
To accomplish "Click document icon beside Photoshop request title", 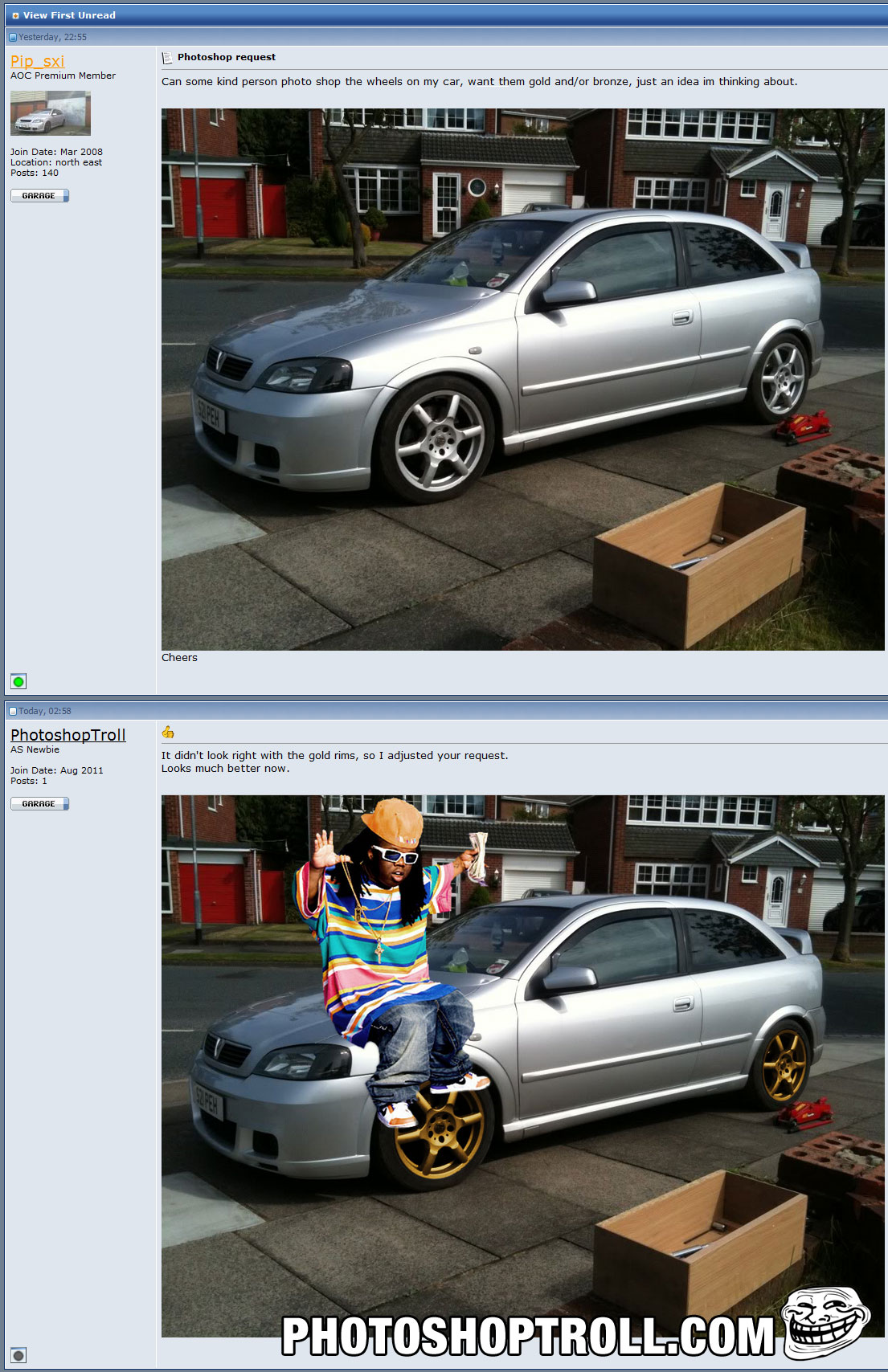I will (167, 58).
